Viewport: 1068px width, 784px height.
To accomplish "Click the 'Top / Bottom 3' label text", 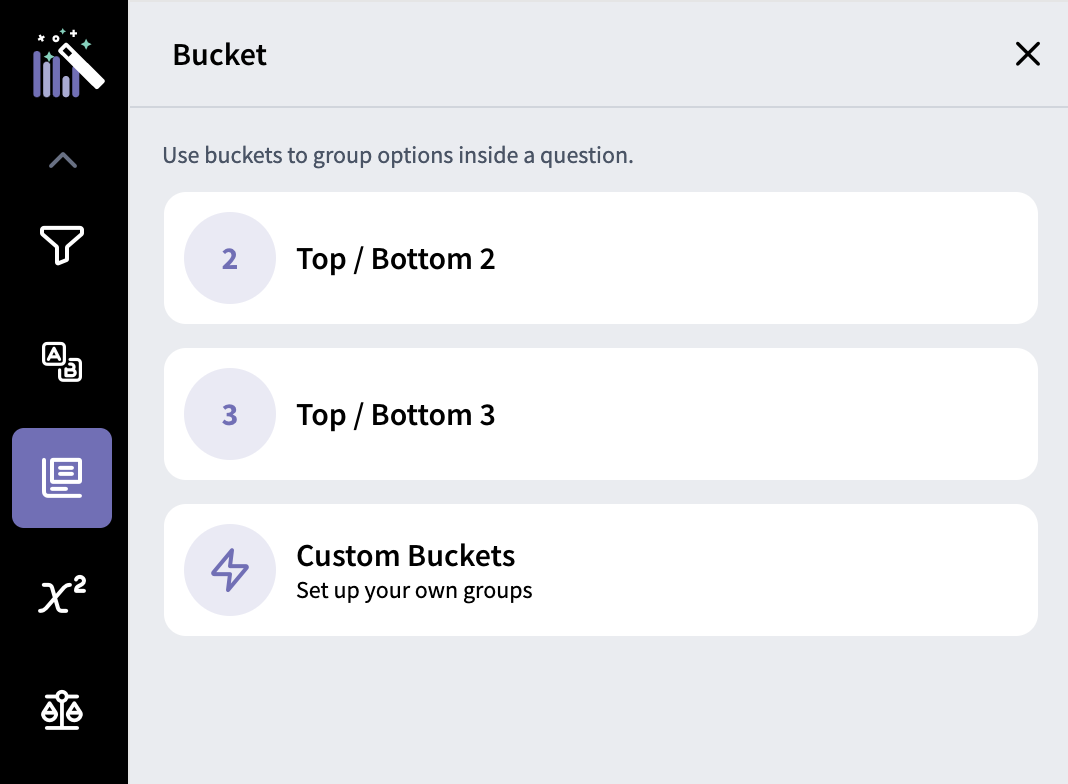I will [x=396, y=415].
